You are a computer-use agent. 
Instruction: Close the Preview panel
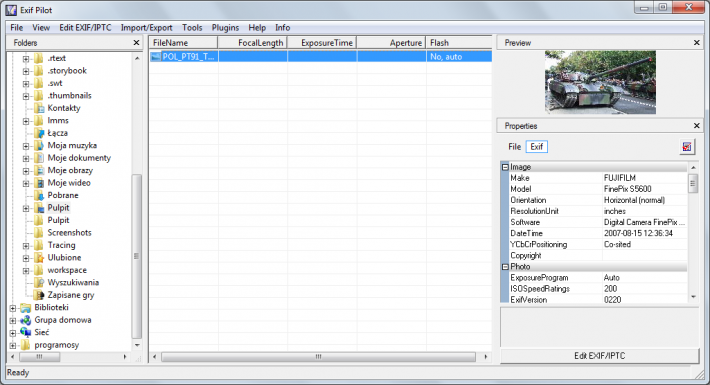tap(697, 43)
